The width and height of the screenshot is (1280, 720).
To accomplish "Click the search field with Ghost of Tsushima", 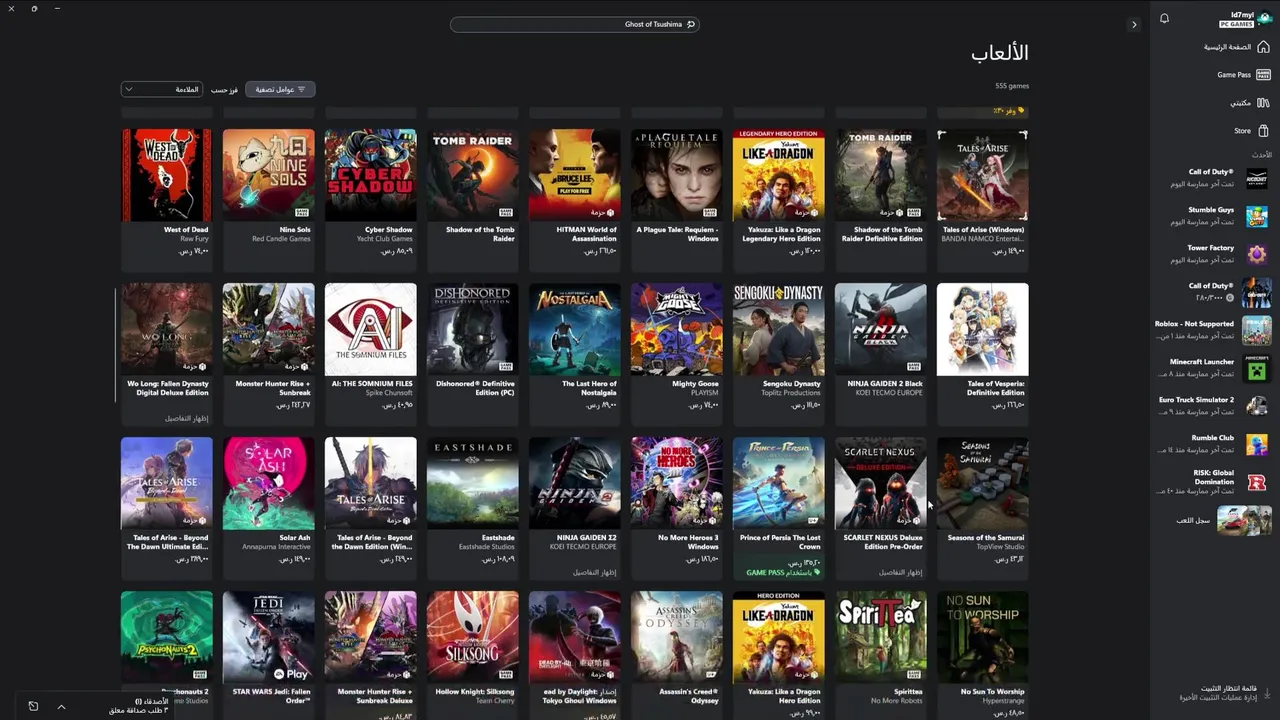I will pos(574,24).
